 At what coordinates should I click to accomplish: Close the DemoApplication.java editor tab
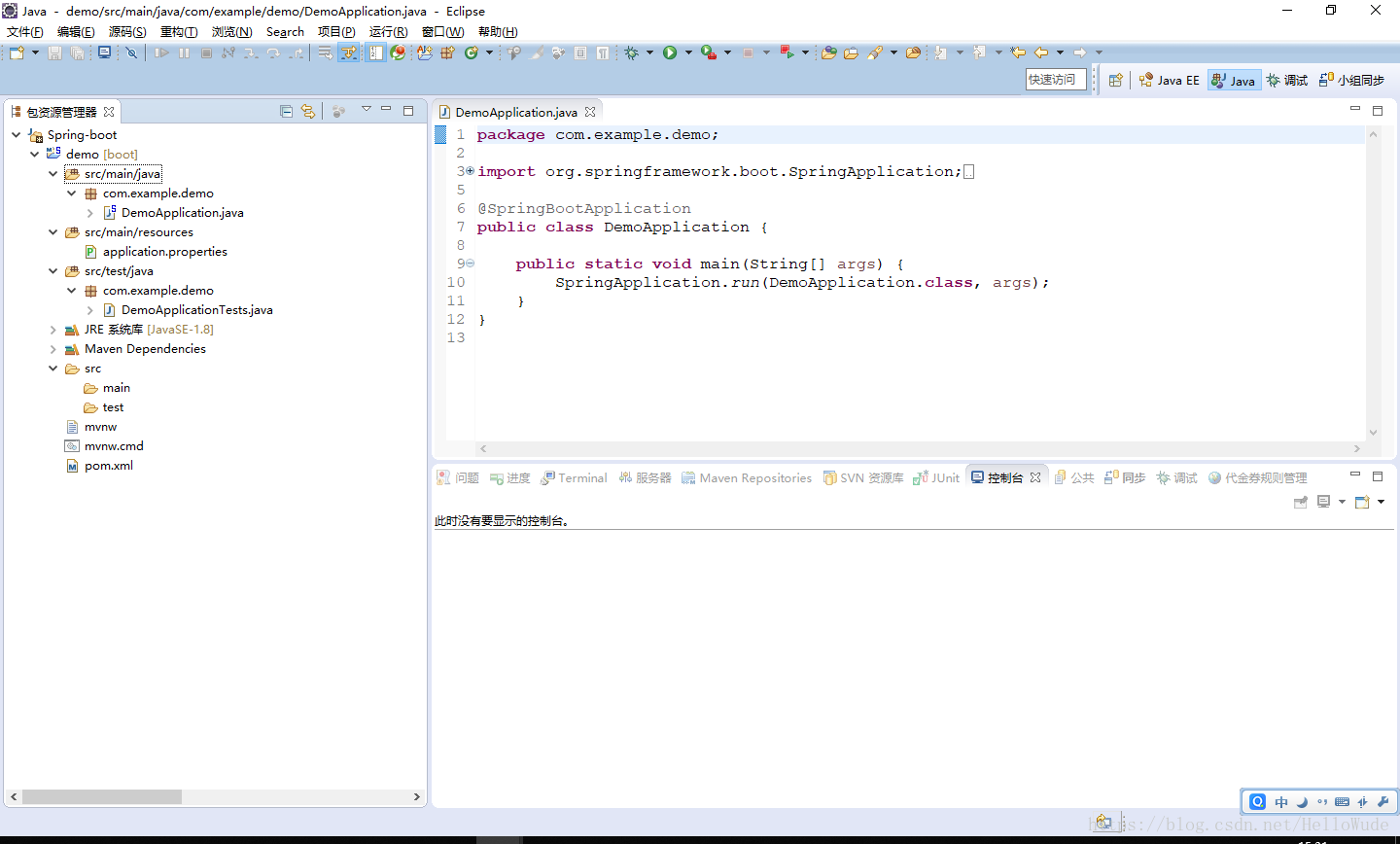pyautogui.click(x=590, y=112)
